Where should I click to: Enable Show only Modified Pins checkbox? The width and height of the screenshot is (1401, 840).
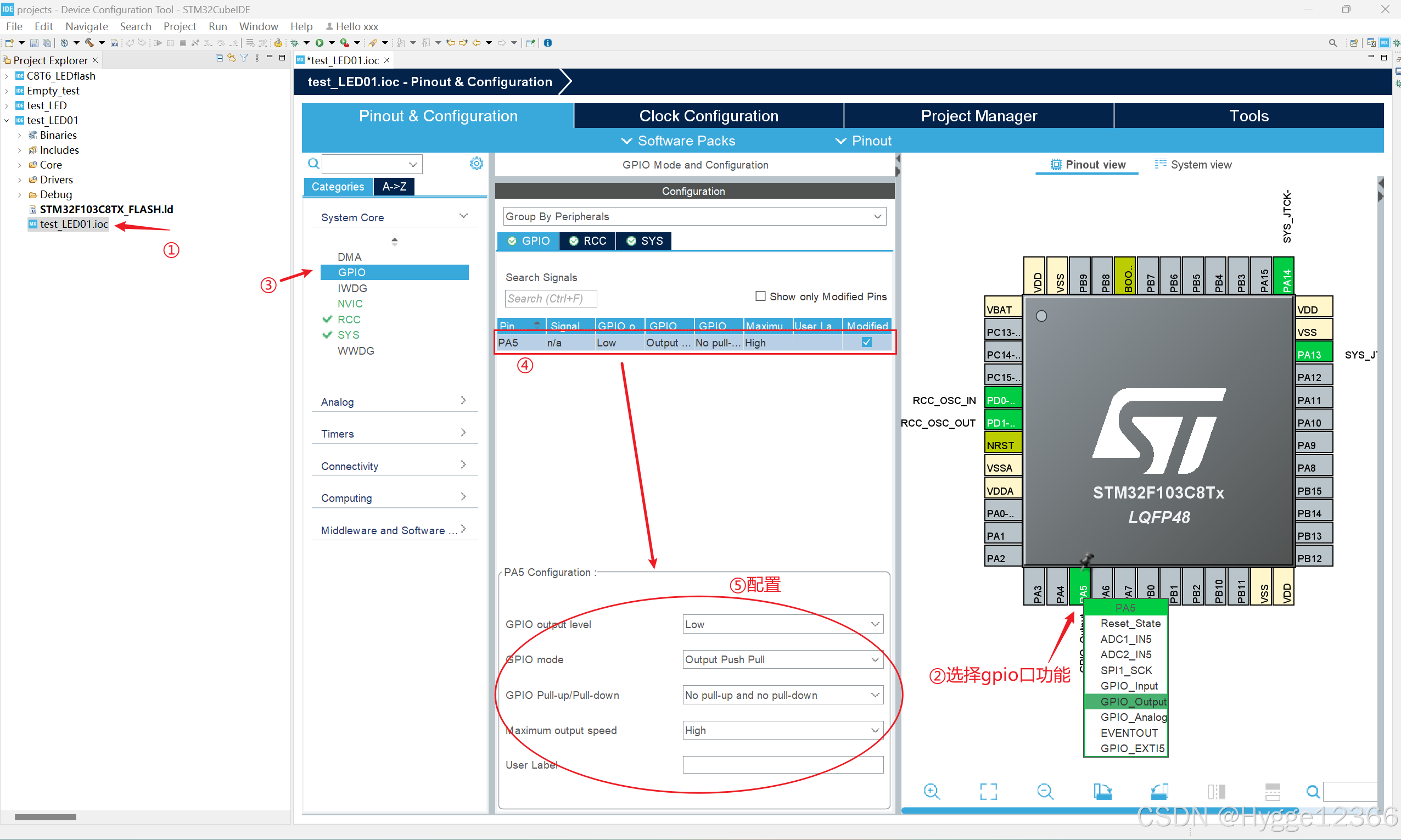pos(760,296)
